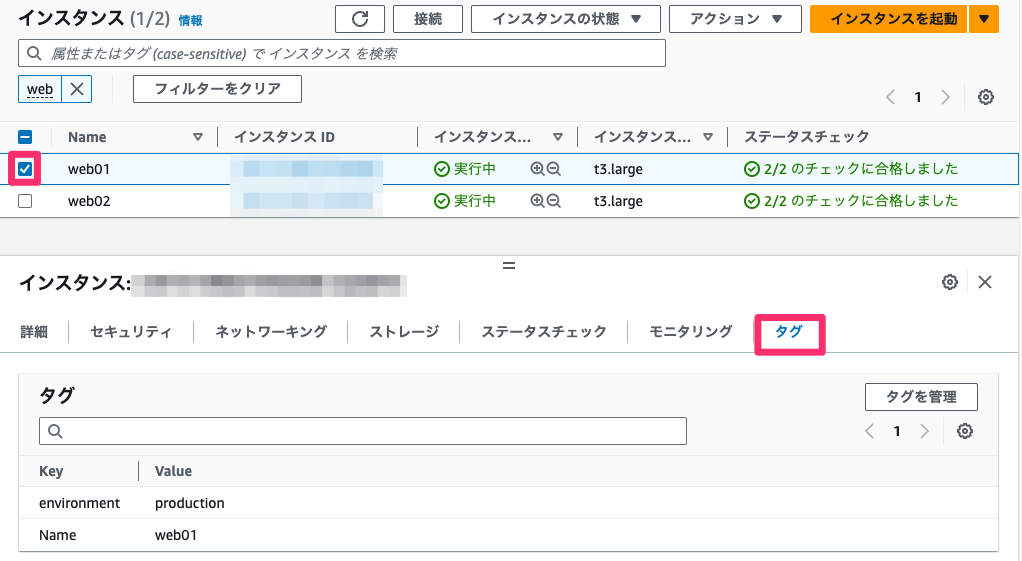Viewport: 1022px width, 561px height.
Task: Zoom in filter on web01 state
Action: [x=537, y=169]
